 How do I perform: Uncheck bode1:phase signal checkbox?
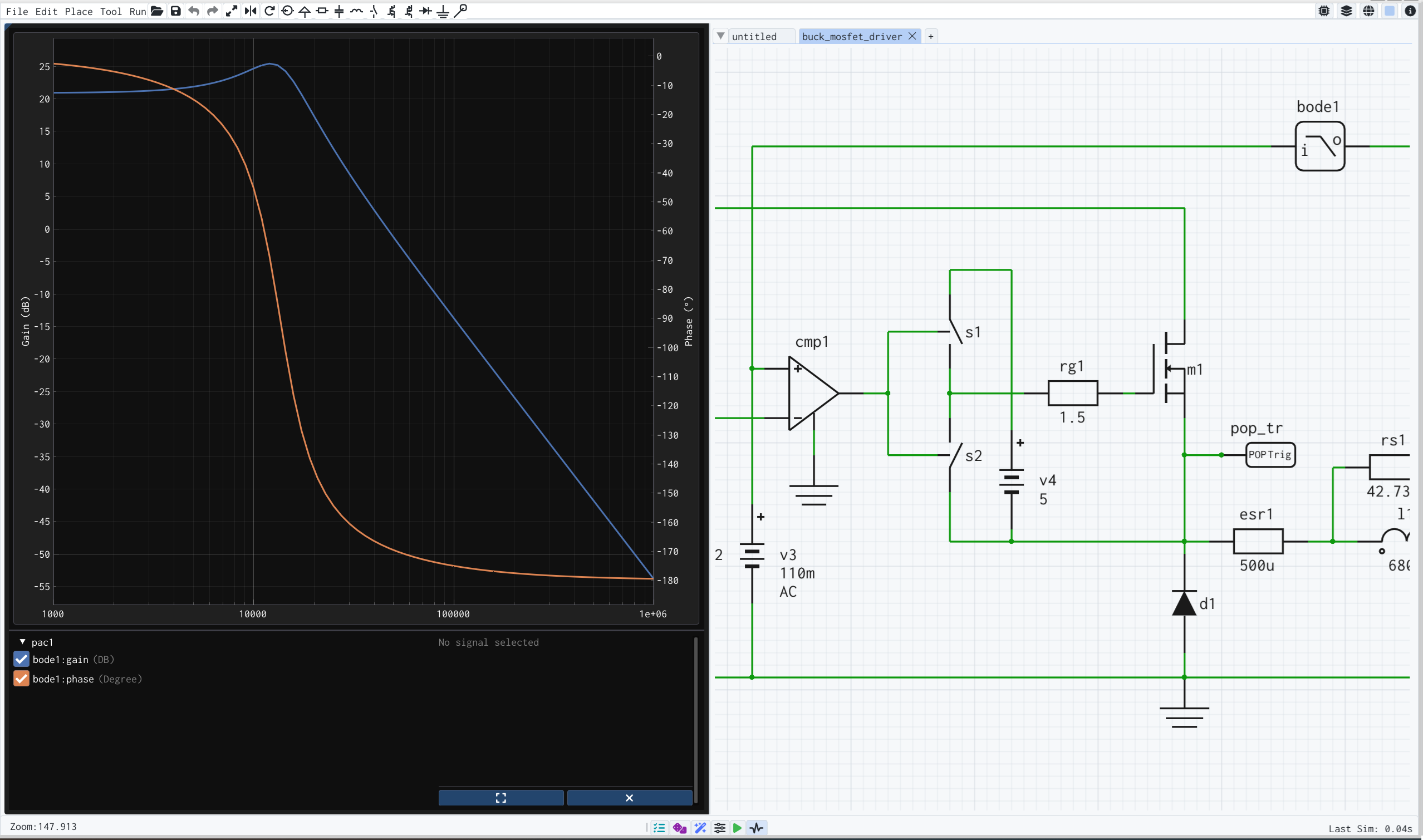[21, 679]
